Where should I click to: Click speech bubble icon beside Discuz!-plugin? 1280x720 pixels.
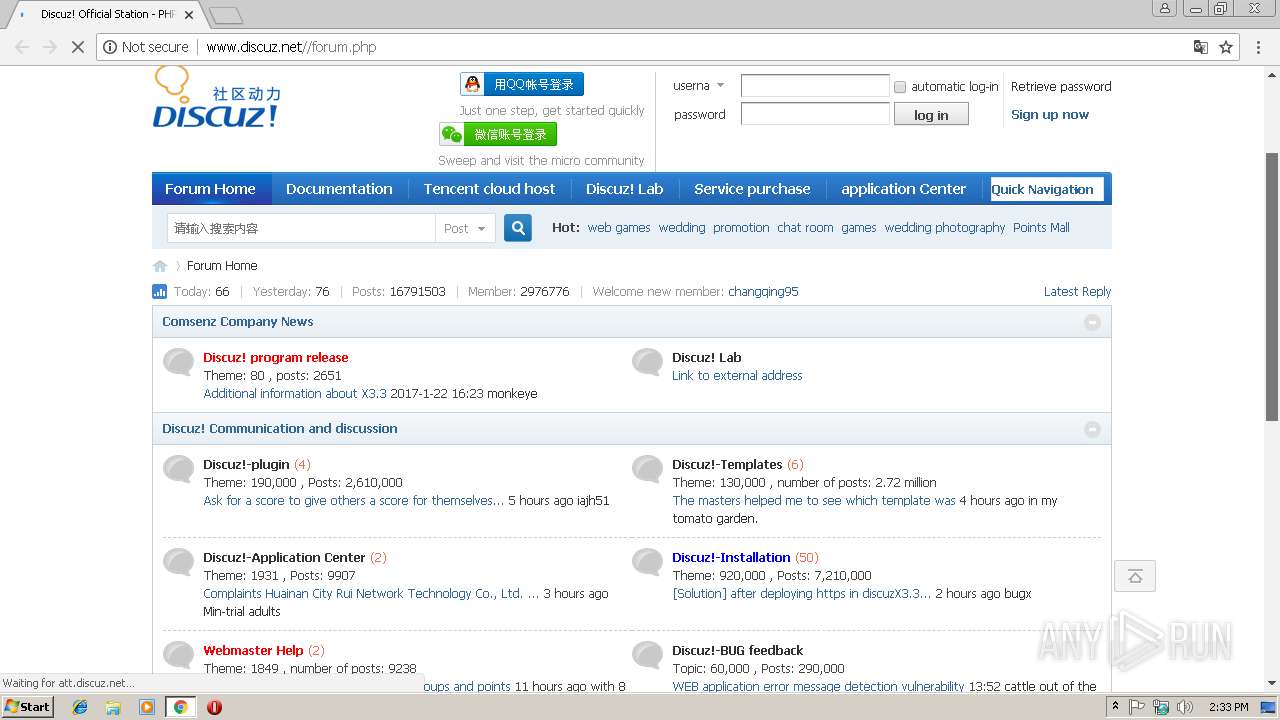point(178,468)
